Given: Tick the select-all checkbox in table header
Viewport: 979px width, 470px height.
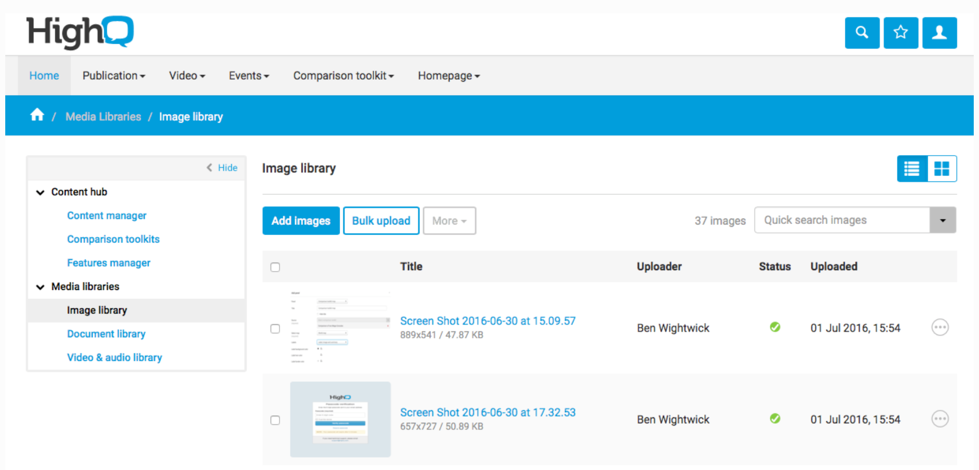Looking at the screenshot, I should pyautogui.click(x=275, y=267).
